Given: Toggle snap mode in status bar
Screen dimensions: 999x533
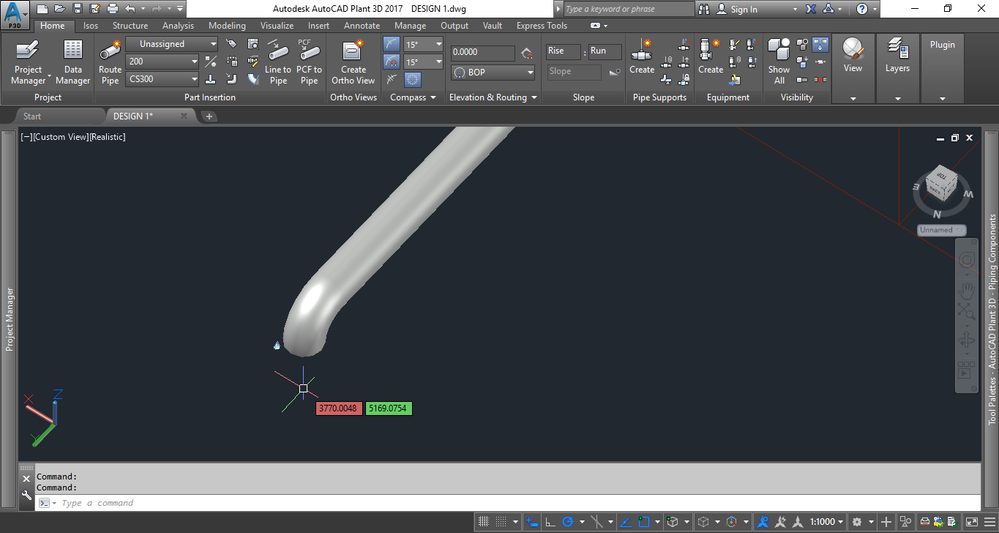Looking at the screenshot, I should coord(501,522).
